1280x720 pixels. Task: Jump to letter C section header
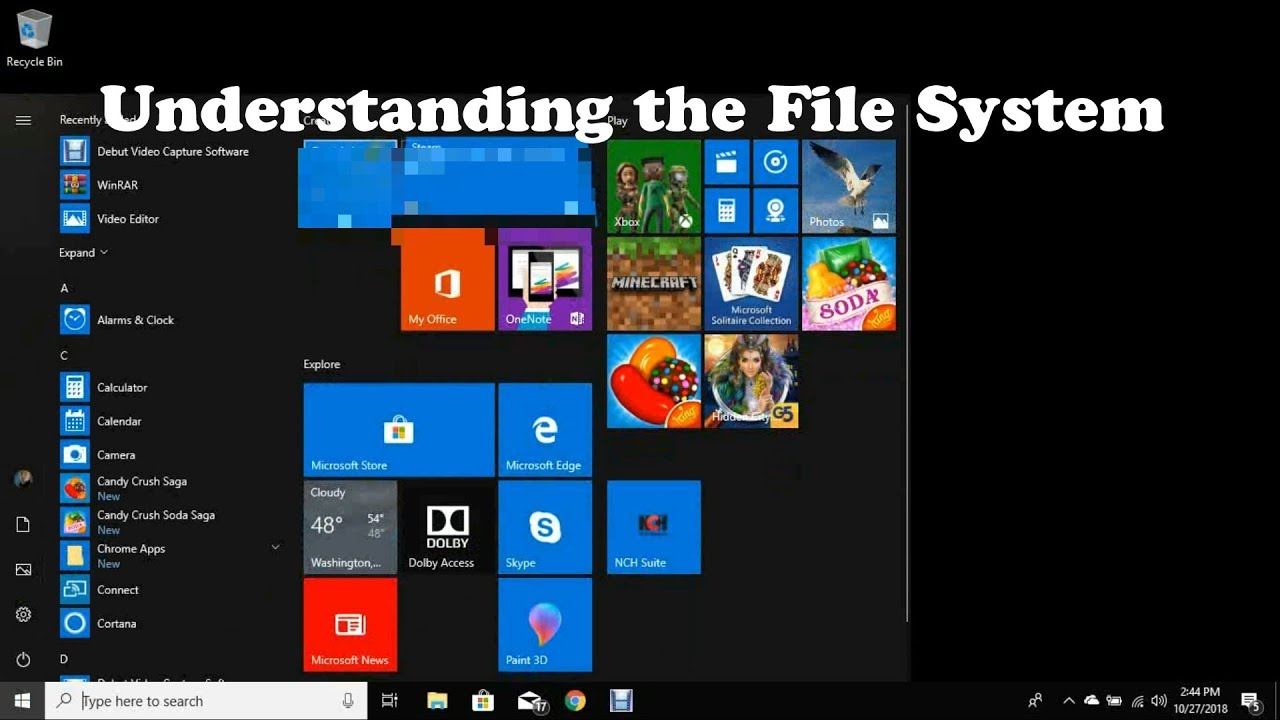point(64,355)
